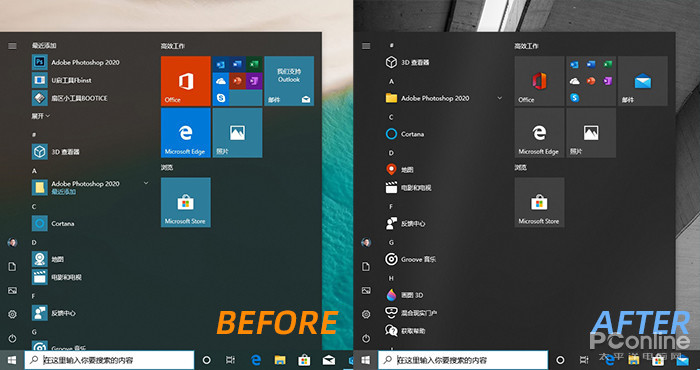The height and width of the screenshot is (370, 700).
Task: Open user account avatar in BEFORE sidebar
Action: coord(12,242)
